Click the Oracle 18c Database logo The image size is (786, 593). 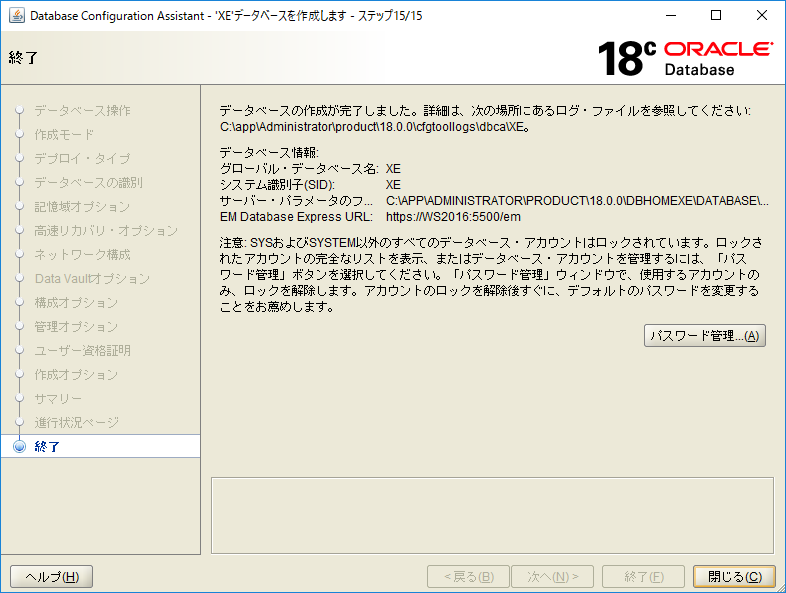coord(685,59)
